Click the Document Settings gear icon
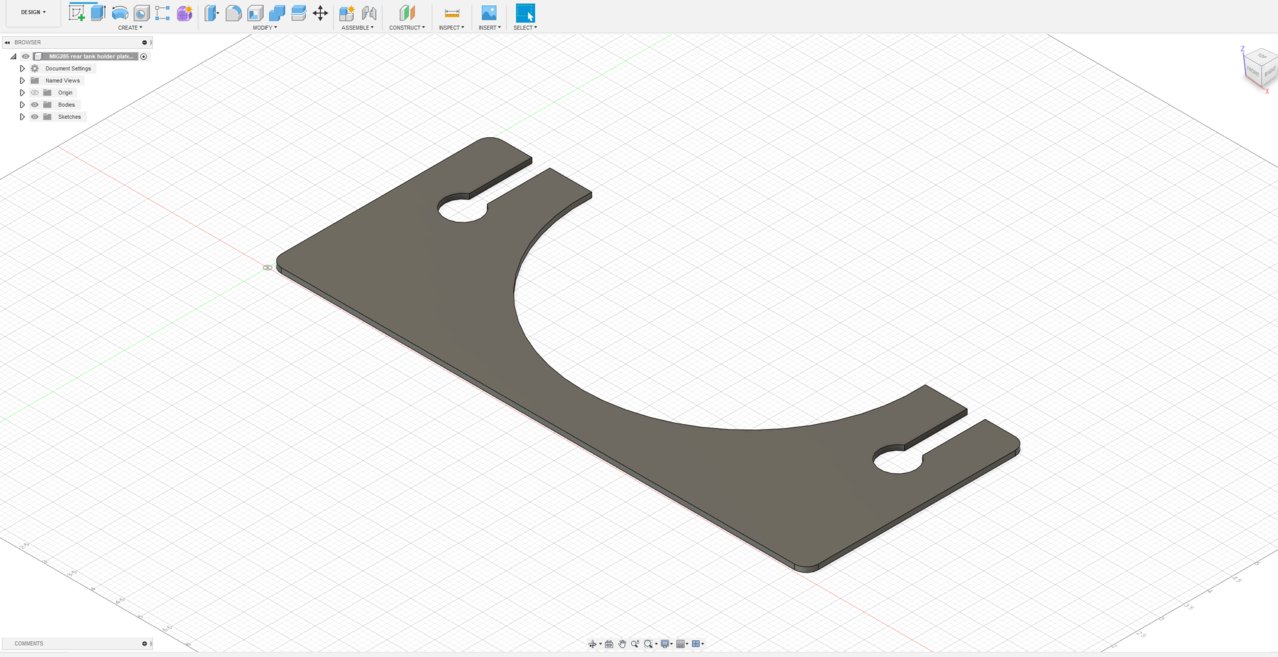1278x657 pixels. point(34,68)
